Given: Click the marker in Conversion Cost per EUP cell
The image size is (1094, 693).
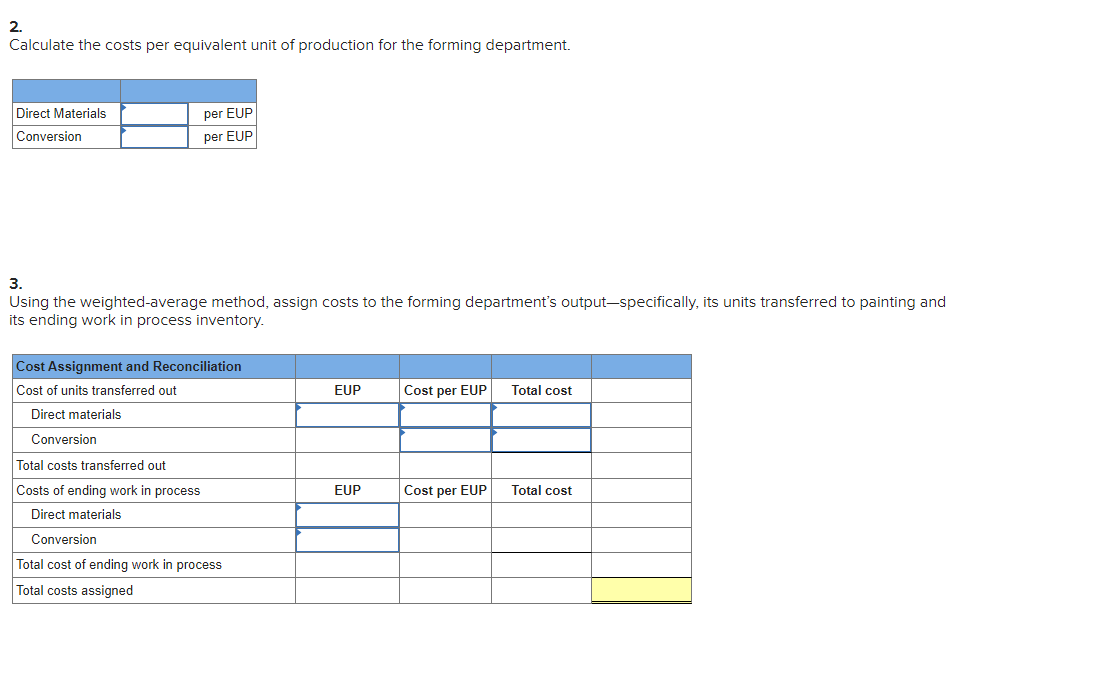Looking at the screenshot, I should click(403, 430).
